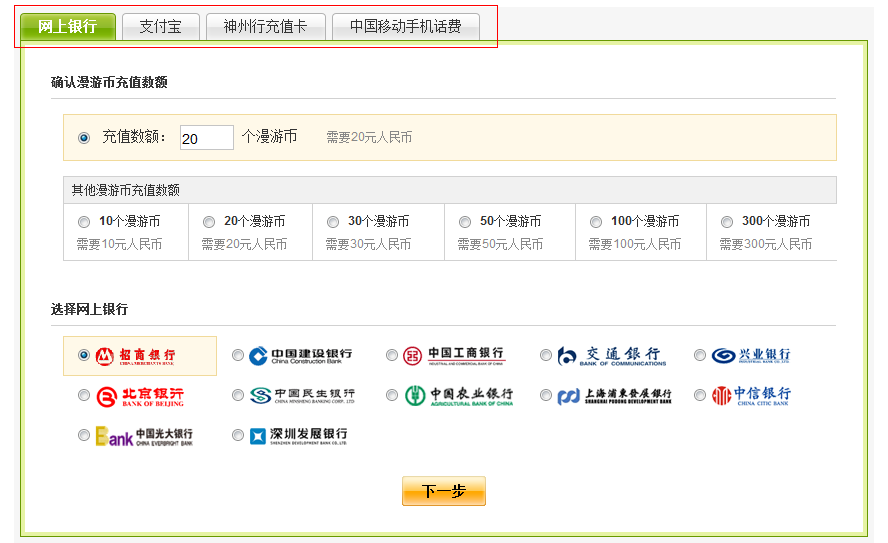Click the 中国农业银行 bank logo
888x543 pixels.
coord(459,396)
